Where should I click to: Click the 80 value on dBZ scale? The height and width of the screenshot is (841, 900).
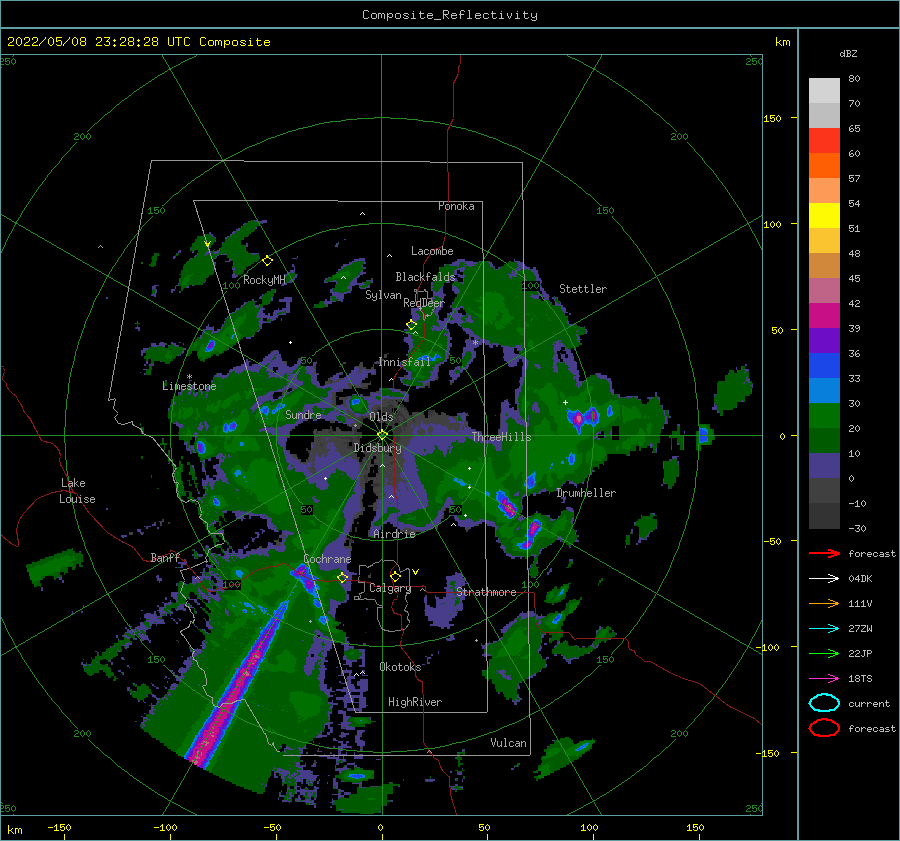854,79
